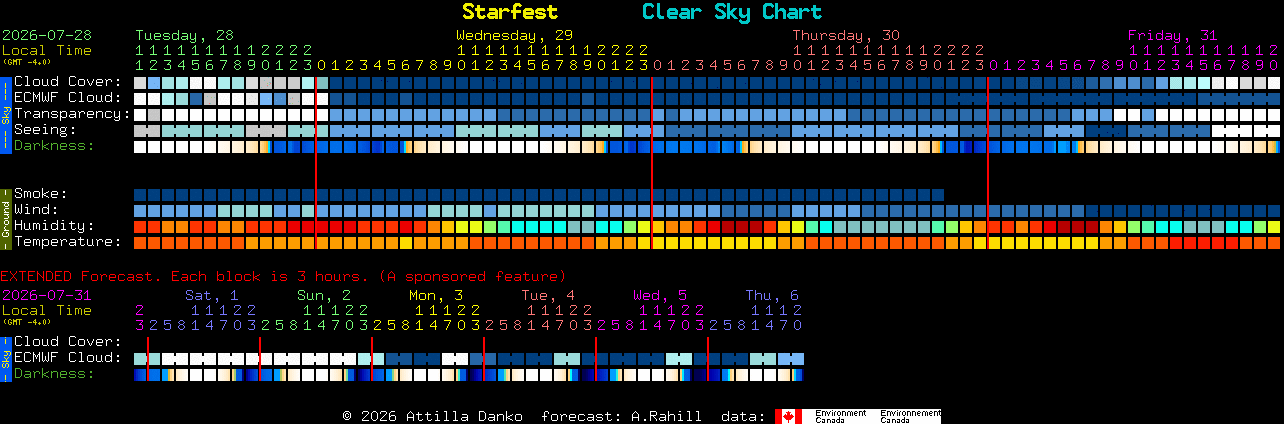This screenshot has height=424, width=1284.
Task: Click the Clear Sky Chart heading
Action: (x=732, y=12)
